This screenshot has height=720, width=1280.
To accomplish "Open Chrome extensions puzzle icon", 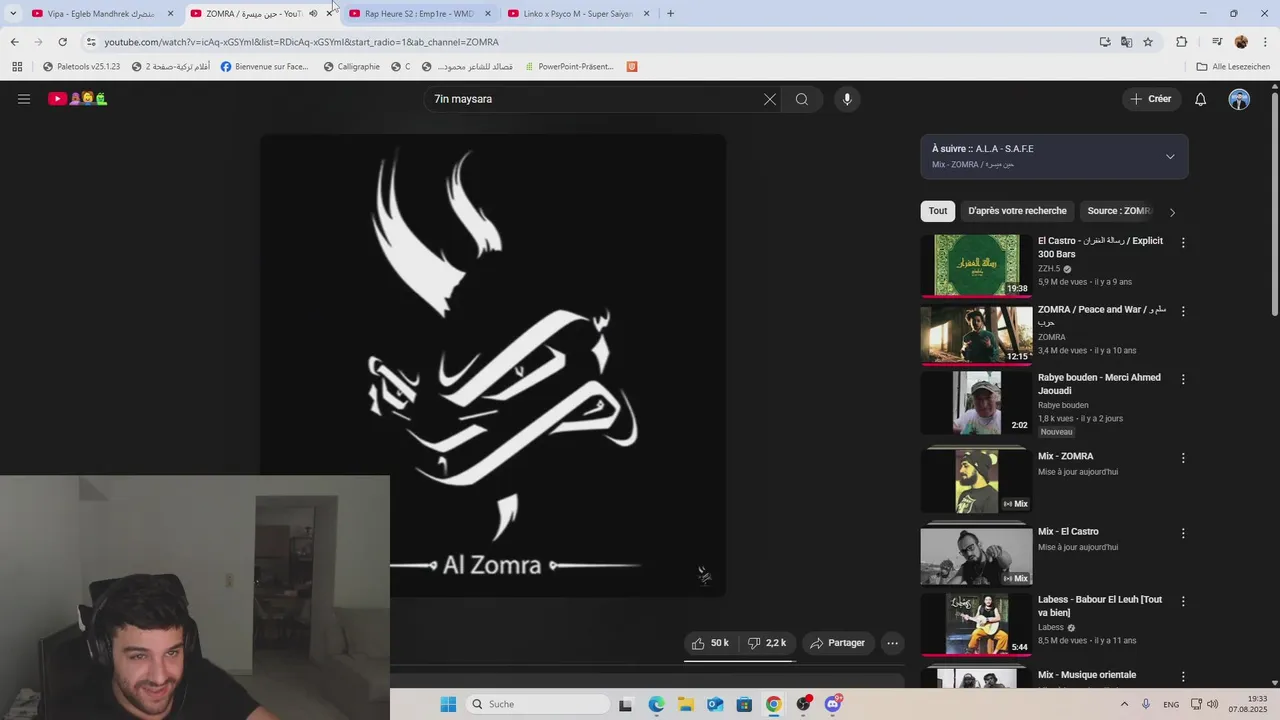I will point(1182,42).
